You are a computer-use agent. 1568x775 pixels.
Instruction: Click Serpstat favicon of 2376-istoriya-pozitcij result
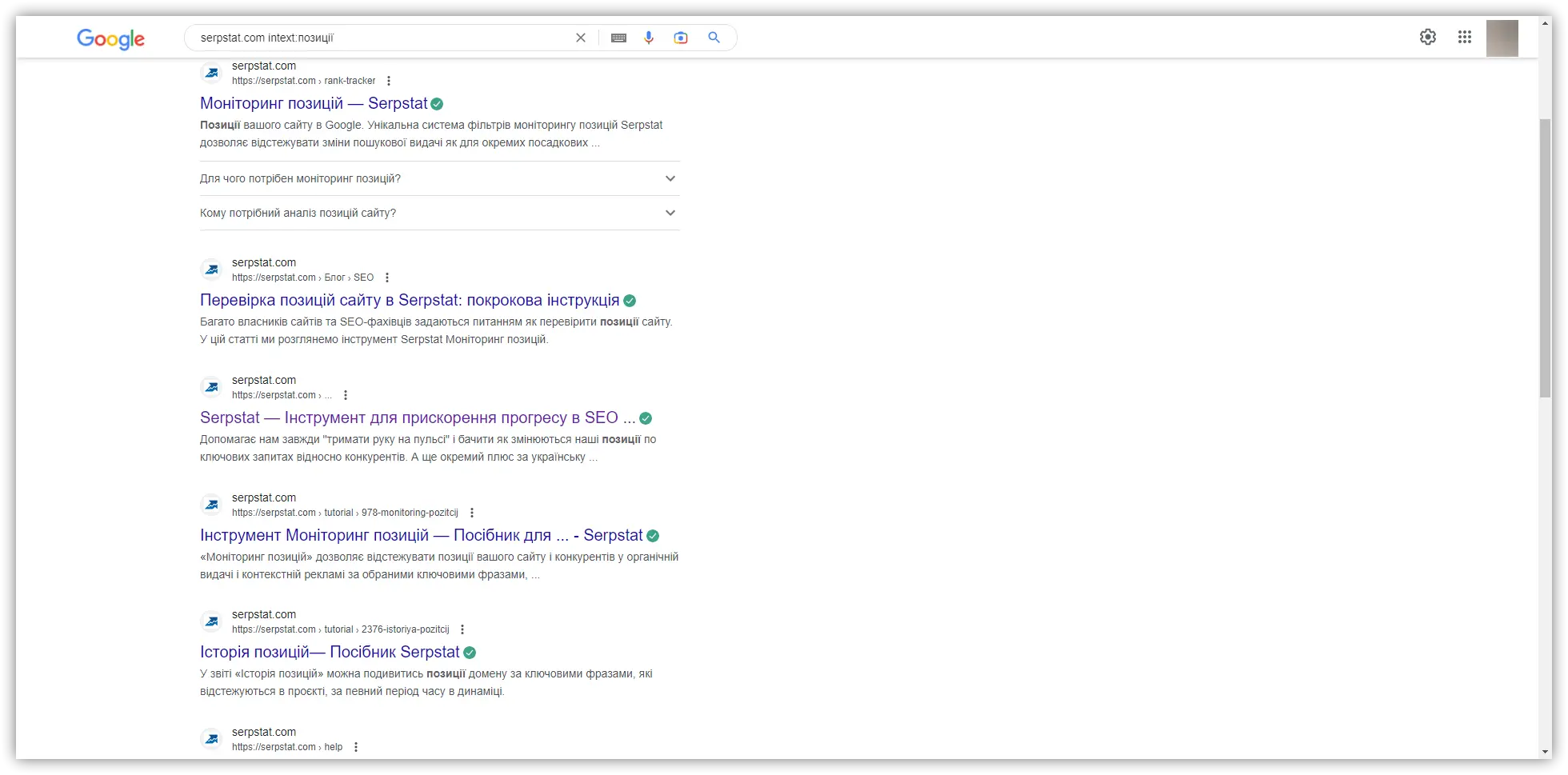[x=211, y=621]
